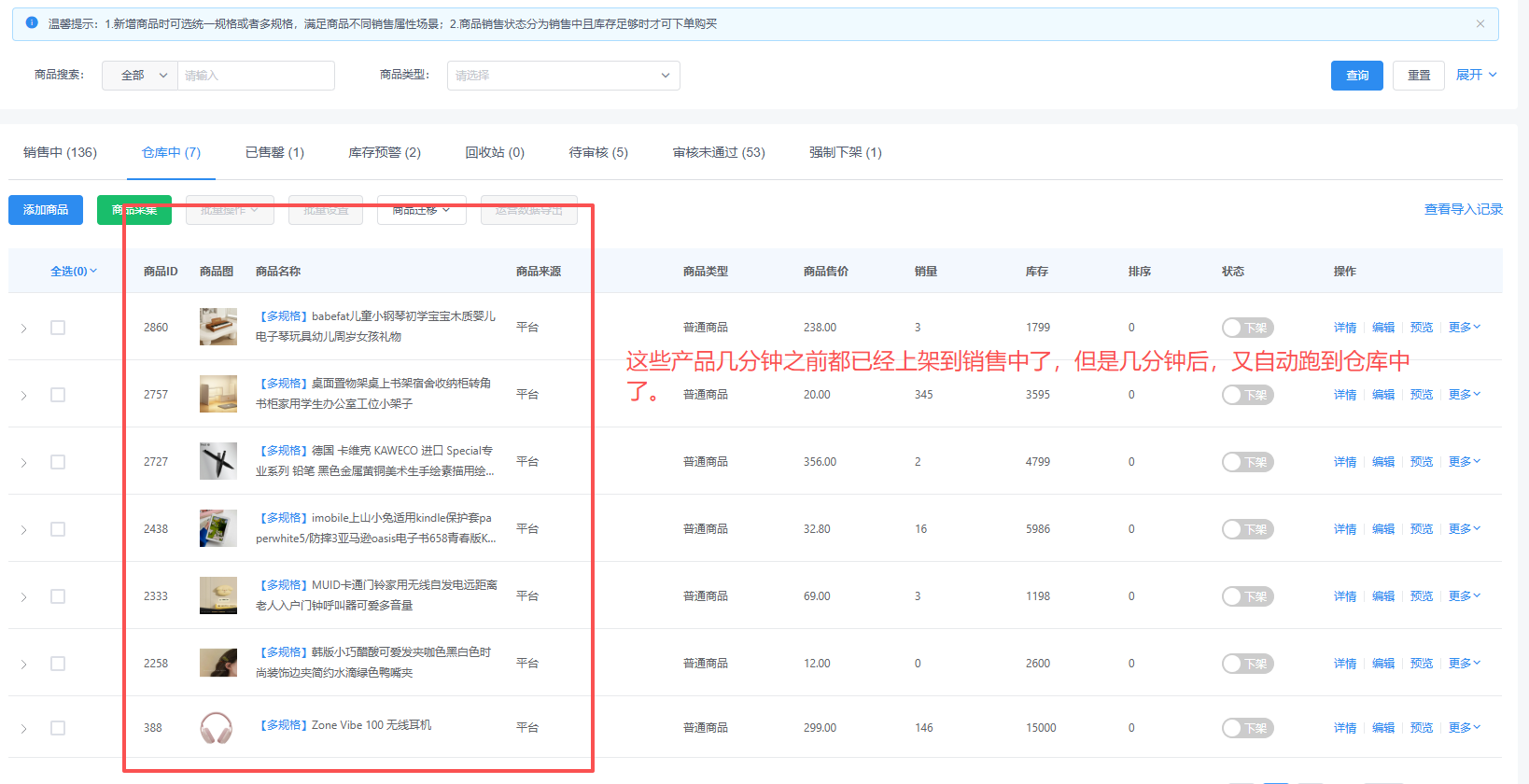Click 编辑 for product 2438
Screen dimensions: 1529x784
click(1382, 529)
